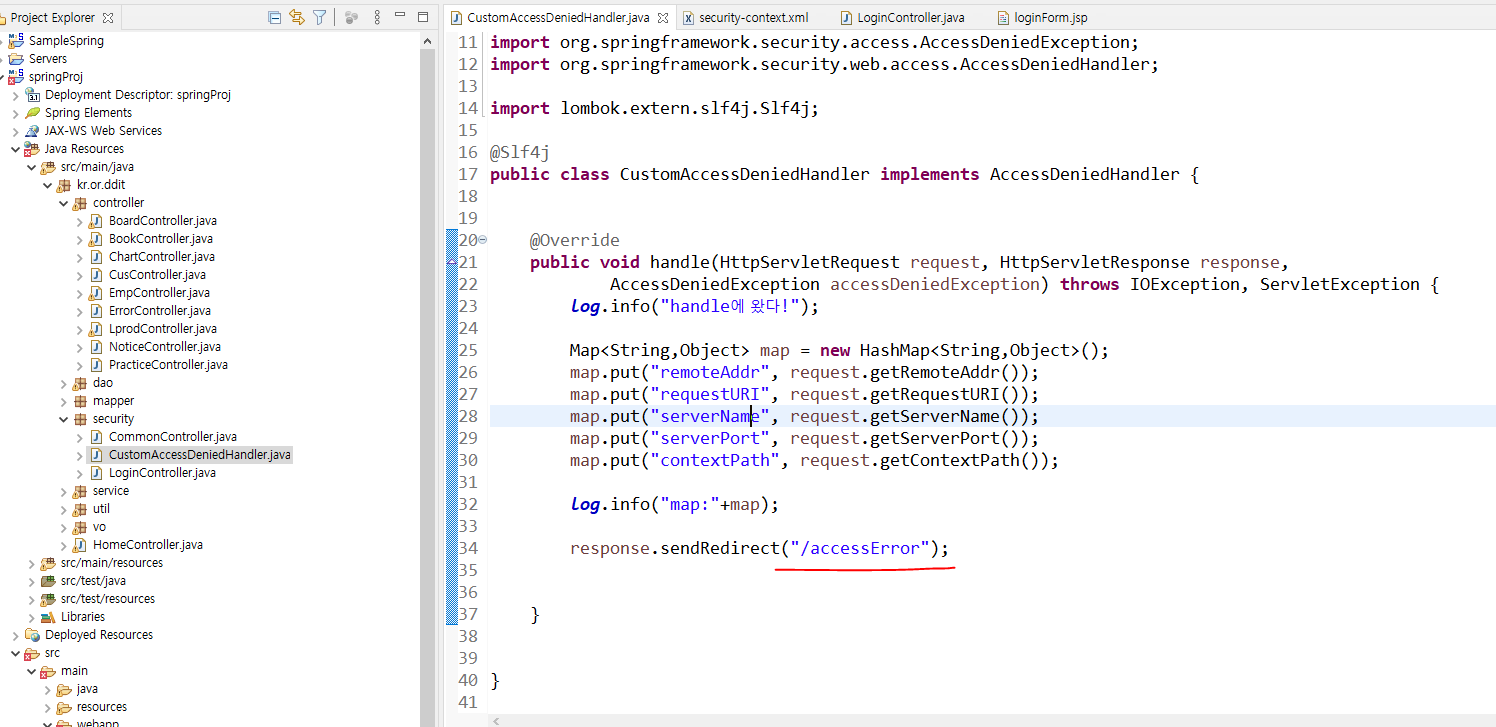The image size is (1496, 727).
Task: Click BookController.java file icon
Action: click(96, 239)
